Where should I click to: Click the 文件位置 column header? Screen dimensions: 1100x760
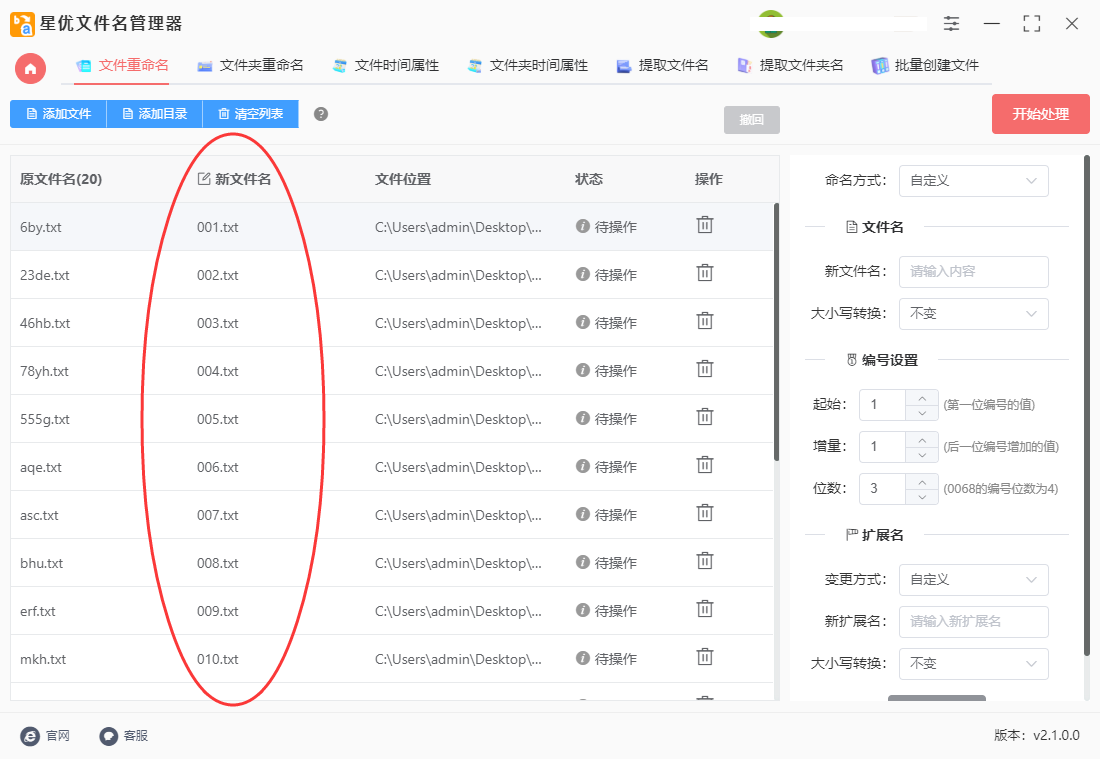point(403,180)
